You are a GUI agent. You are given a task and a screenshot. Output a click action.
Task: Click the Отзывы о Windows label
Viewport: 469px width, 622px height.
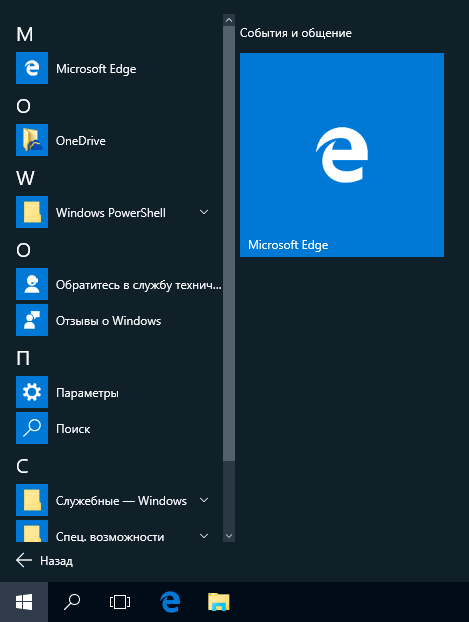pos(108,321)
